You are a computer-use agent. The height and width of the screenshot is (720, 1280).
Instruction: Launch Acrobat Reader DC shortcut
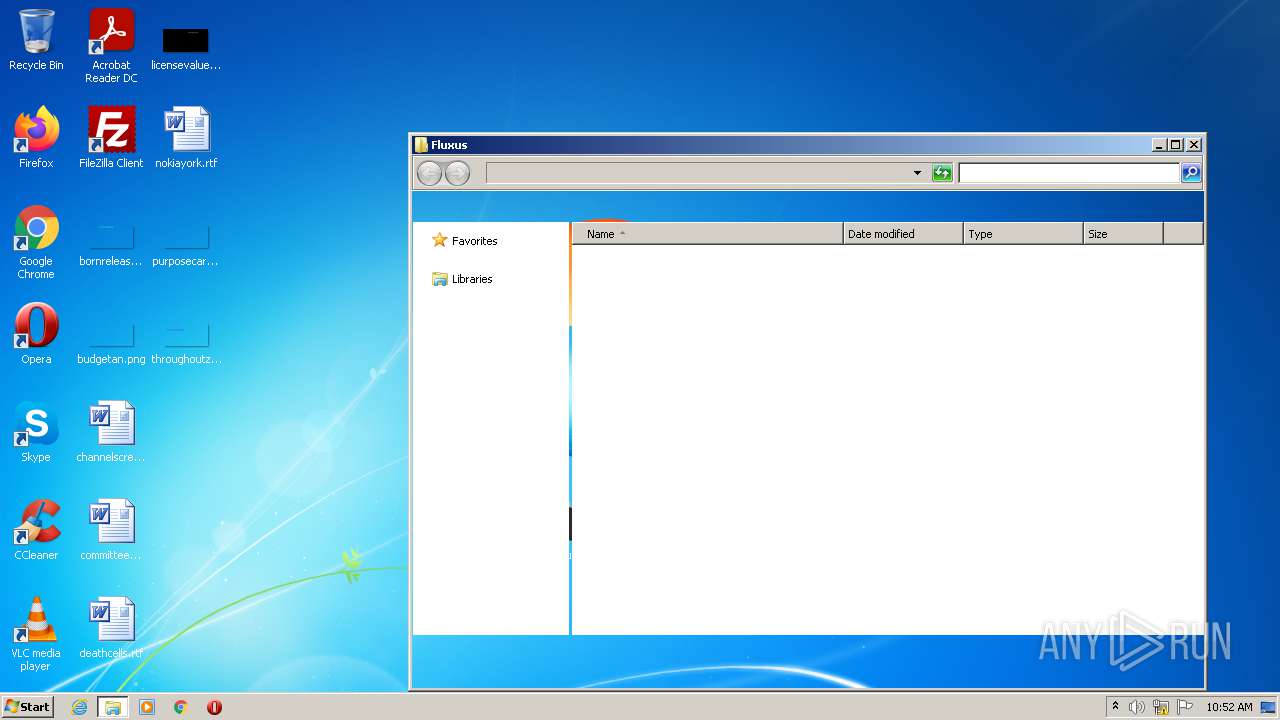(111, 46)
